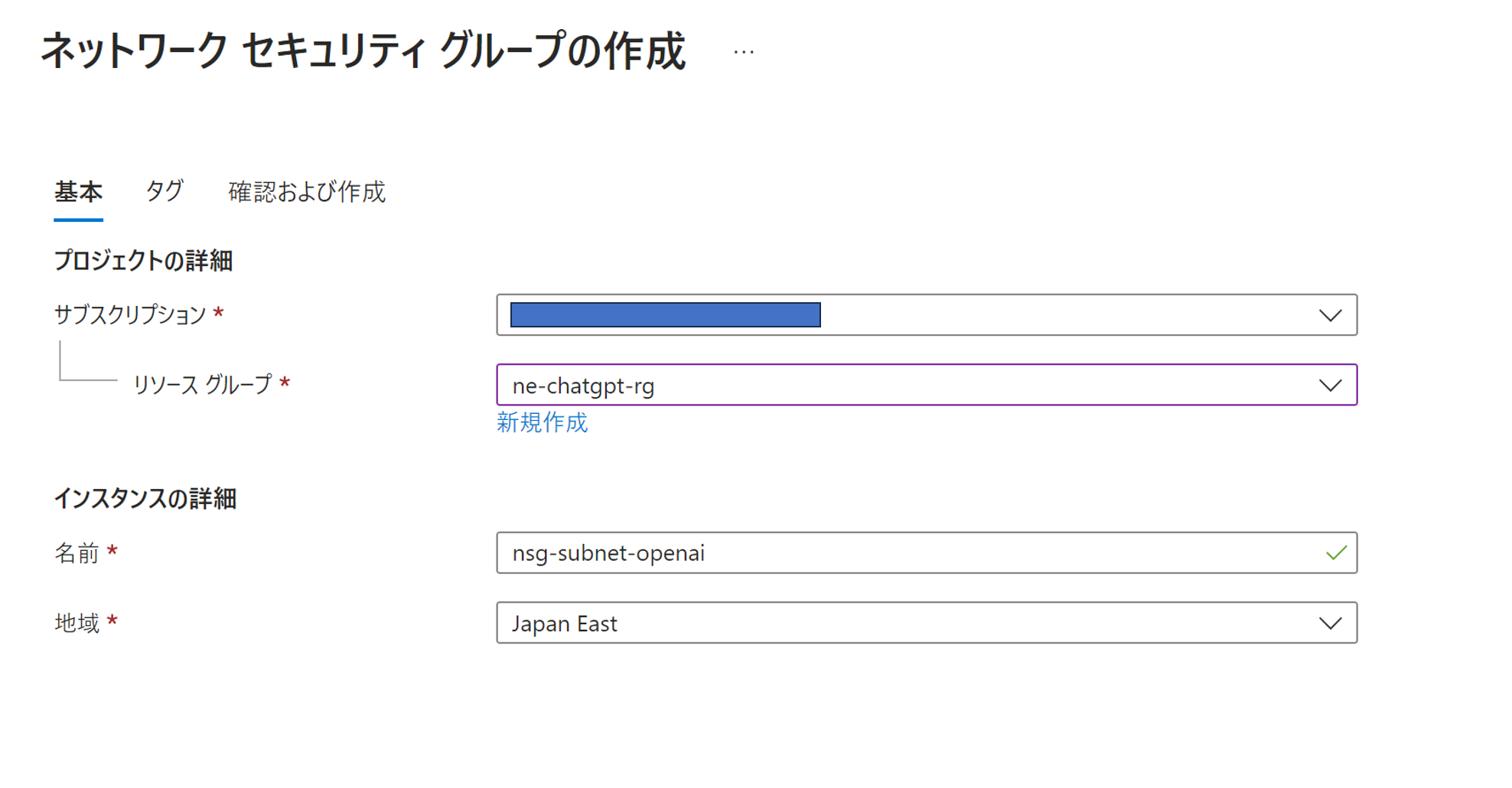Click the 名前 field label
Viewport: 1512px width, 788px height.
point(77,553)
